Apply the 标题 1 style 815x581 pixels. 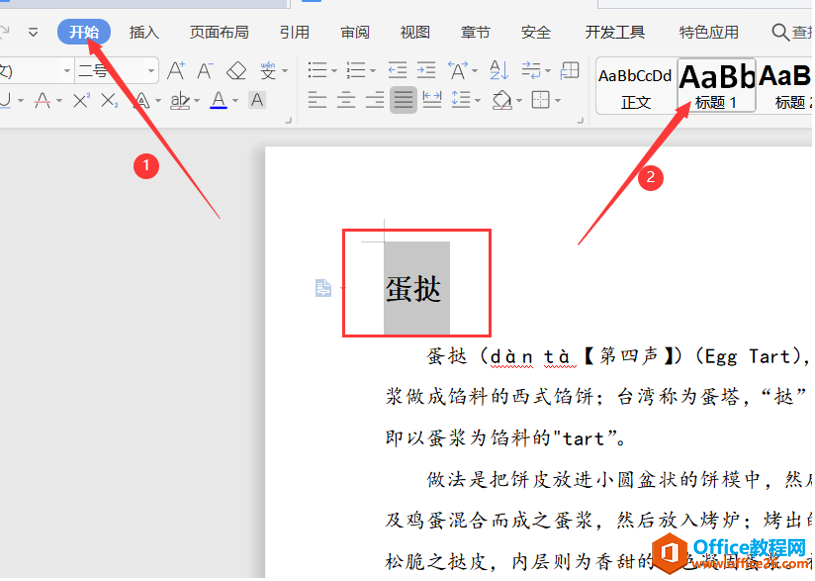tap(716, 86)
